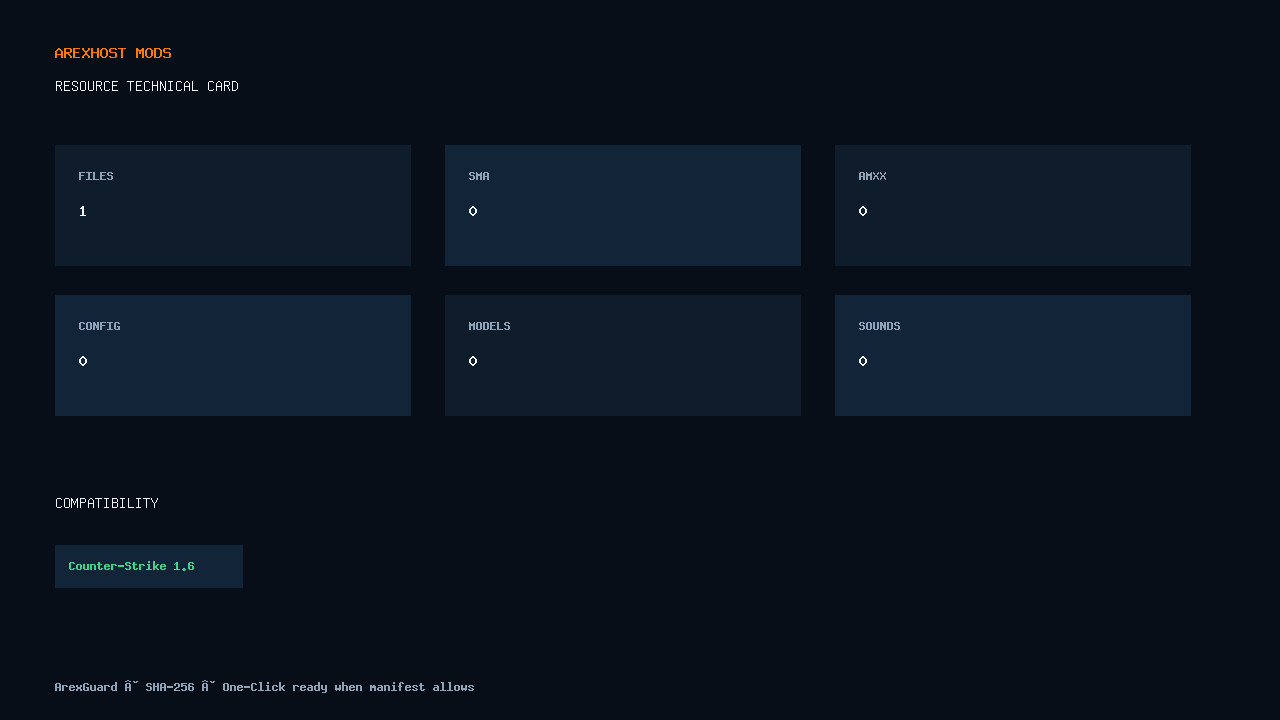Select the MODELS count card
The width and height of the screenshot is (1280, 720).
(623, 355)
